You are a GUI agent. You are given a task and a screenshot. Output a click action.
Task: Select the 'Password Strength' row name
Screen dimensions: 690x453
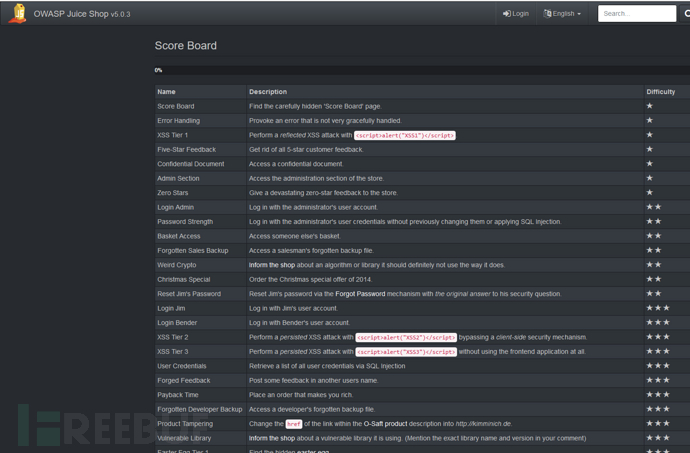pyautogui.click(x=185, y=222)
